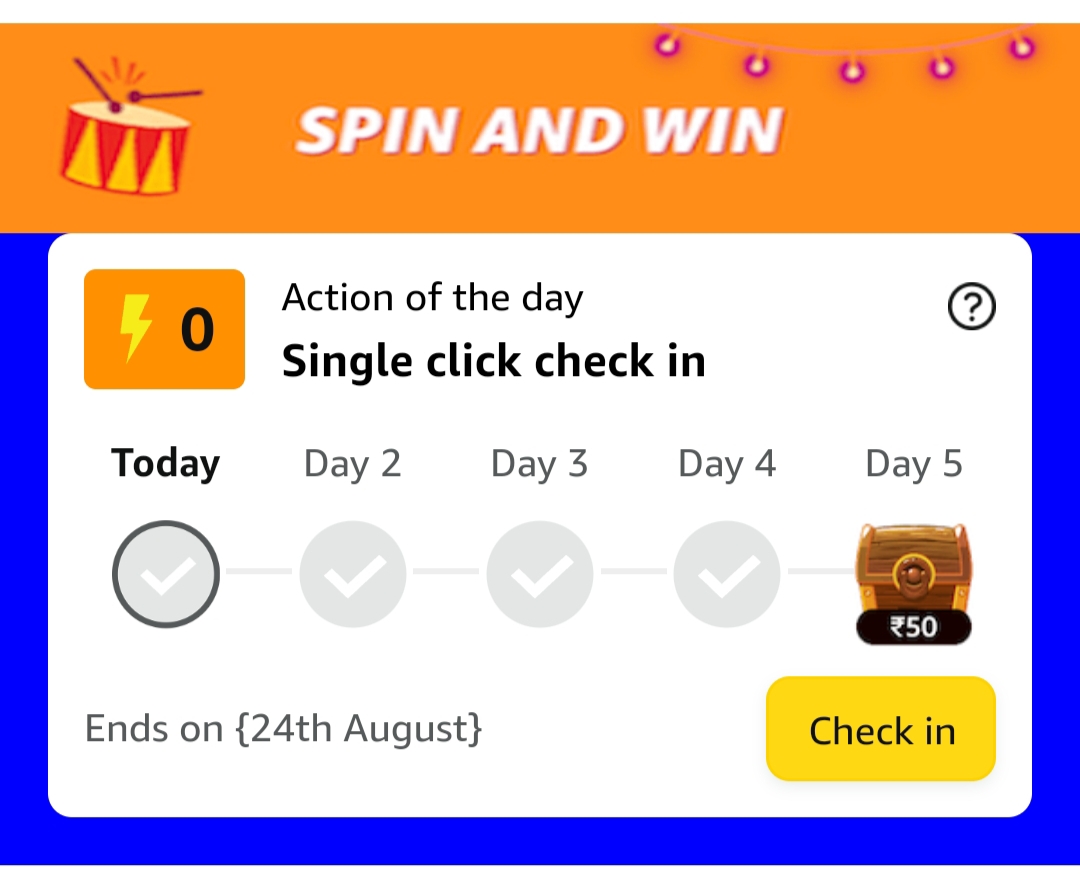Switch to the Today tab

click(165, 462)
